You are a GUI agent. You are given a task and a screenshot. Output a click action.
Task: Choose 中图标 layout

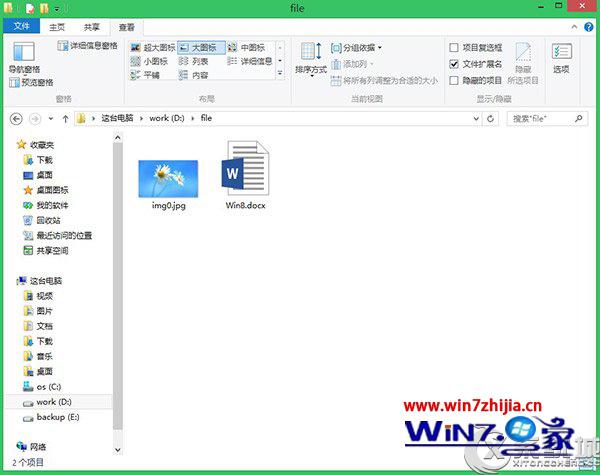(x=248, y=48)
